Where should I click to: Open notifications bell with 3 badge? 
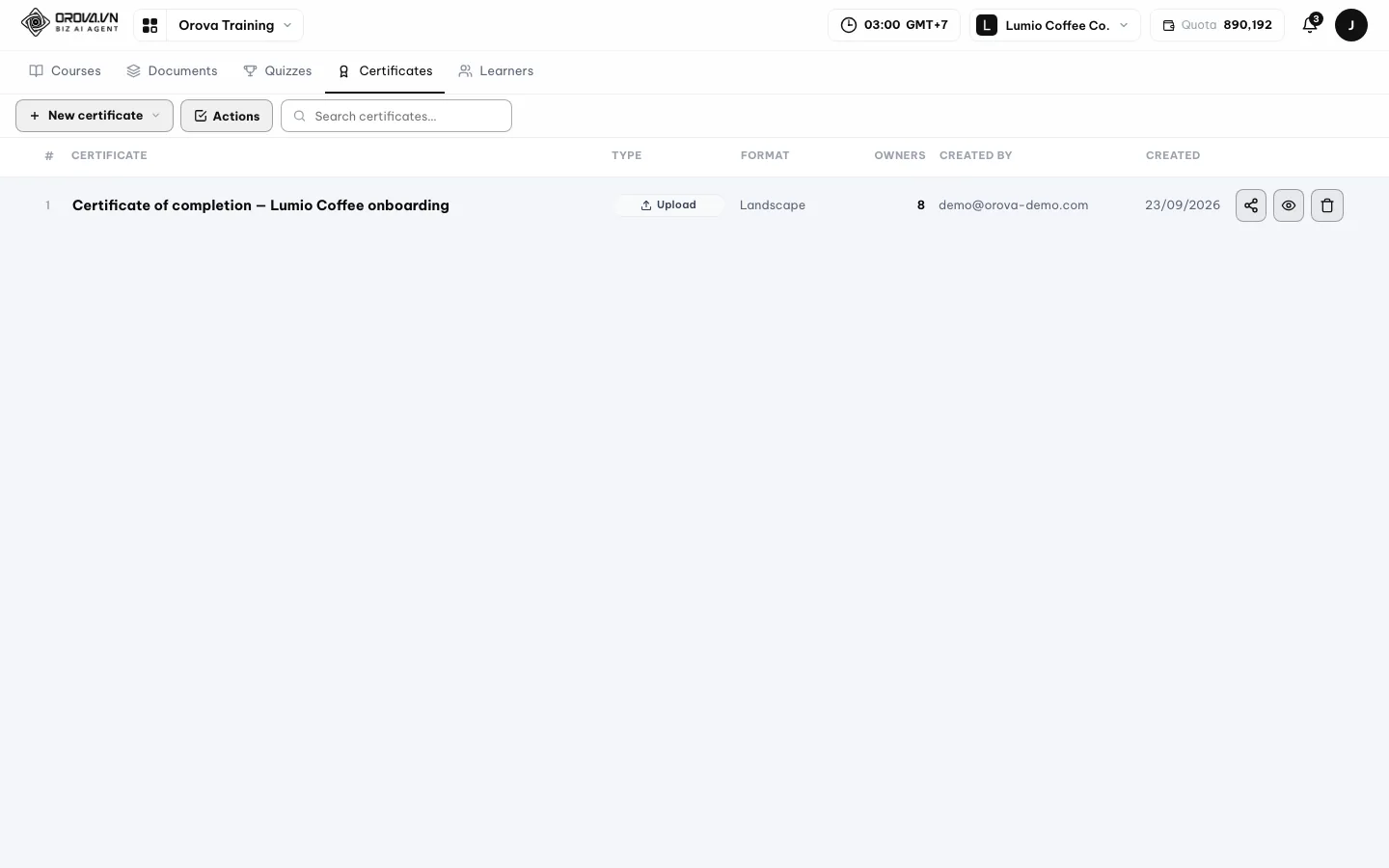[x=1310, y=25]
